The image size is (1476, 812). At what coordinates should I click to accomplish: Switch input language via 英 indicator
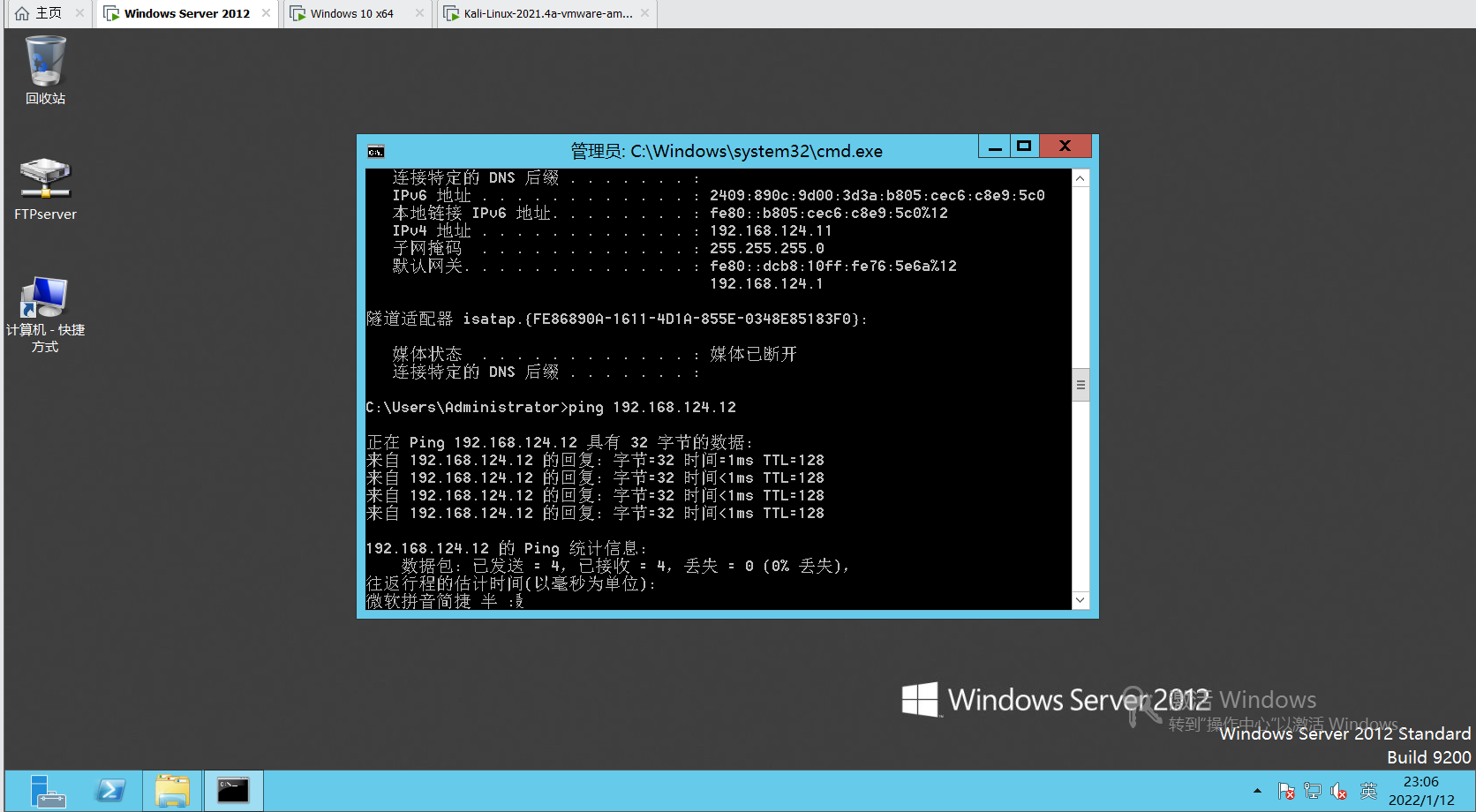pos(1368,791)
